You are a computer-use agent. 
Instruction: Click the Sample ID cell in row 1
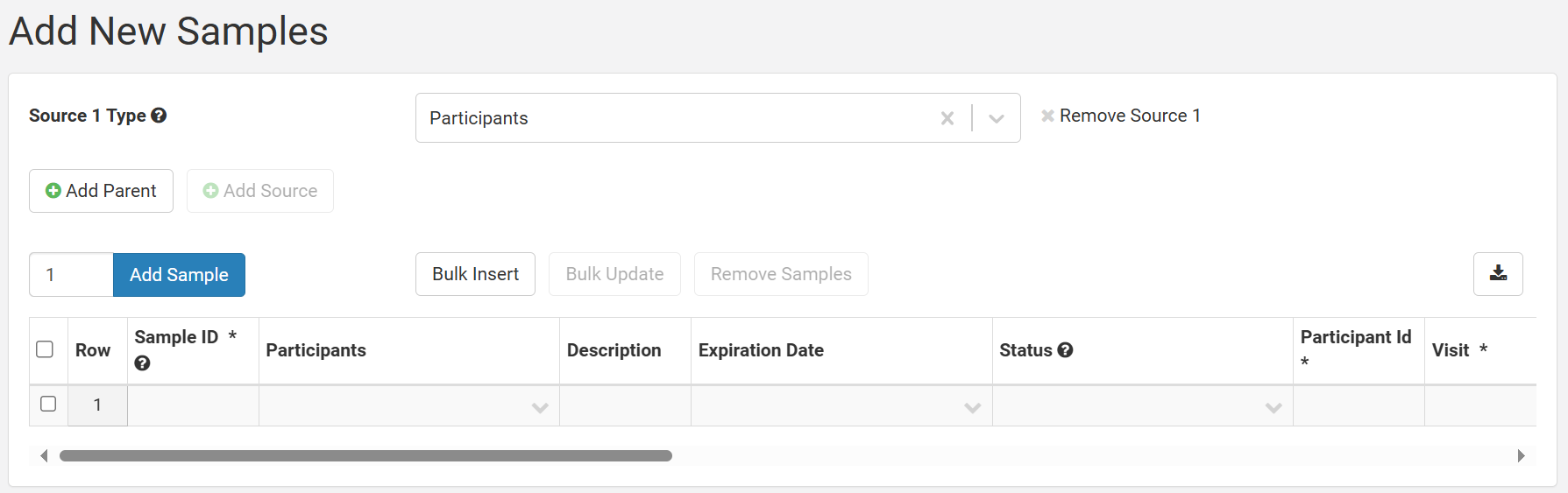click(193, 405)
